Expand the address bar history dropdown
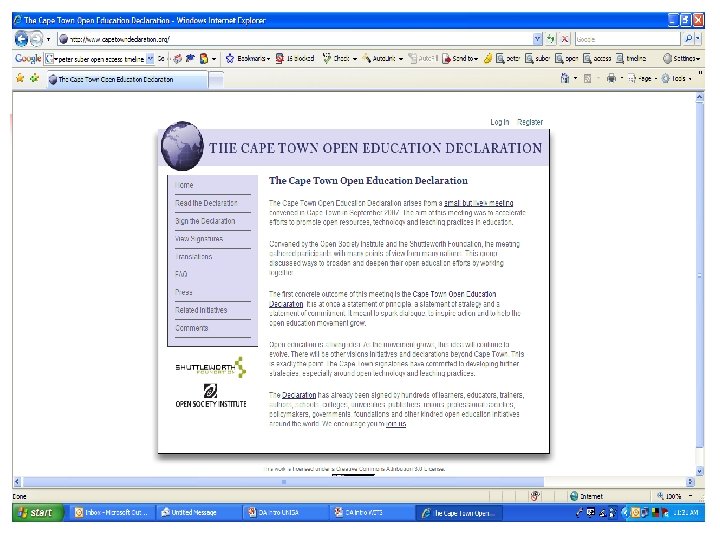Screen dimensions: 720x540 coord(537,39)
